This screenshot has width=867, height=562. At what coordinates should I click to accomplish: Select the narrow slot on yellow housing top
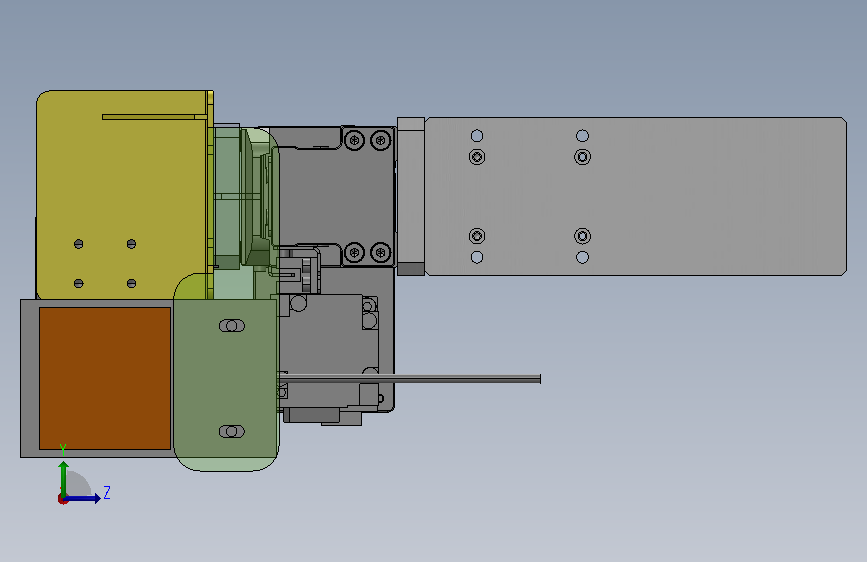pos(154,117)
